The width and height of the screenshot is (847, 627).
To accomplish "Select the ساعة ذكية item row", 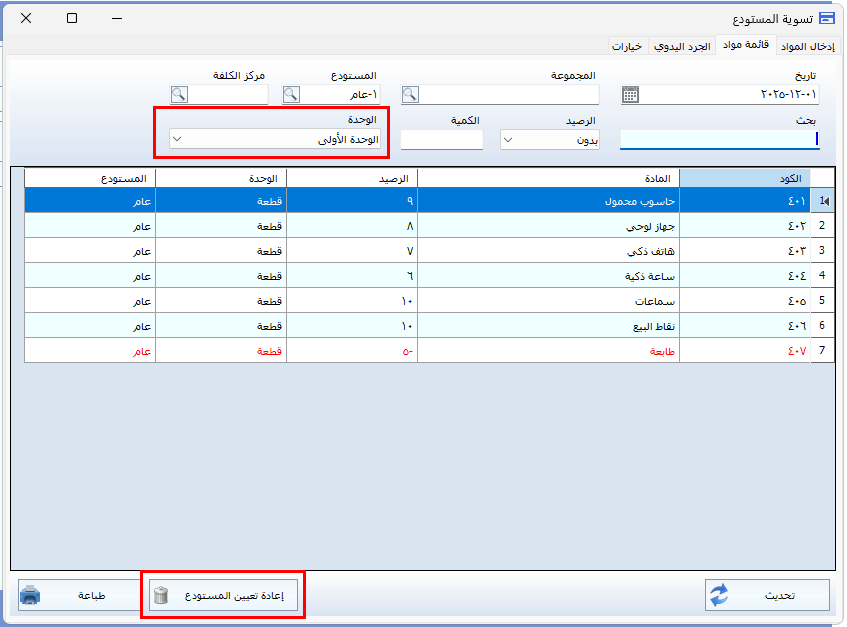I will coord(548,276).
